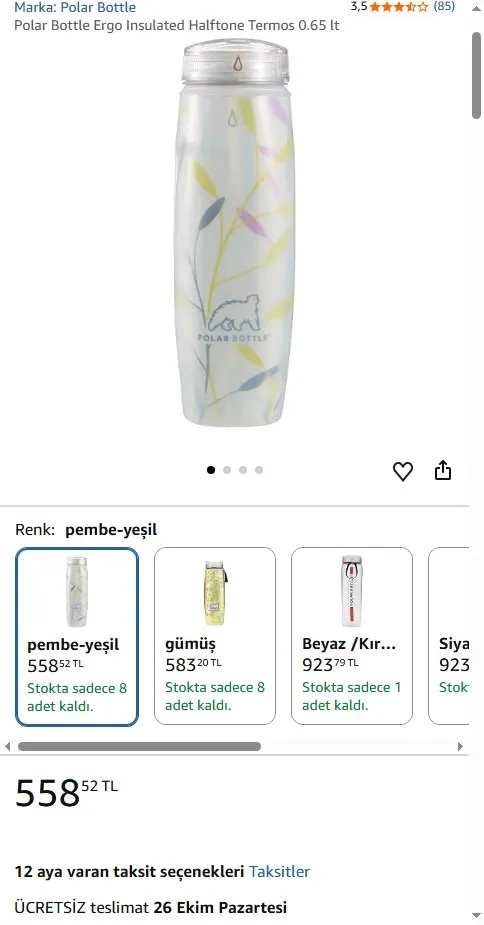
Task: Select the partially visible Siya color option
Action: (449, 636)
